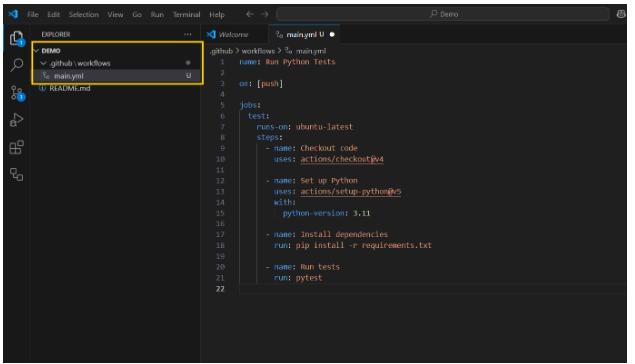The image size is (635, 364).
Task: Click the Demo command center search box
Action: (x=443, y=14)
